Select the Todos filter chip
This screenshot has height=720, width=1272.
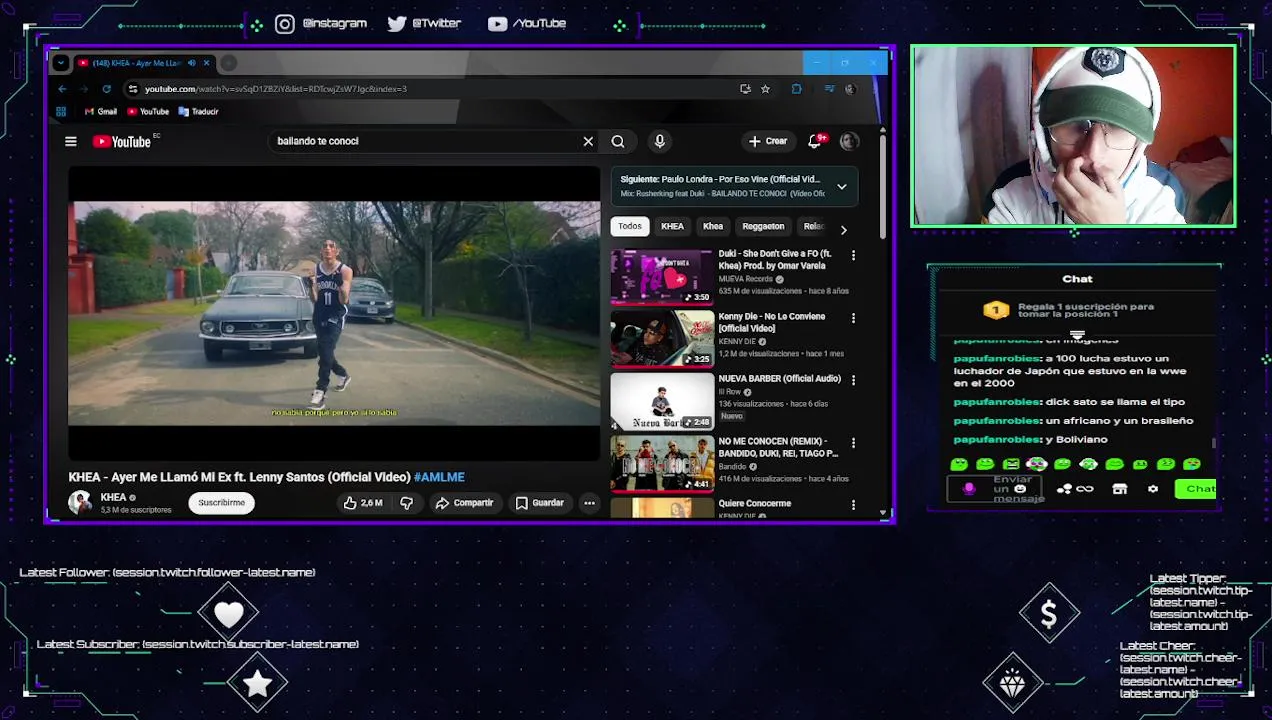[x=630, y=226]
